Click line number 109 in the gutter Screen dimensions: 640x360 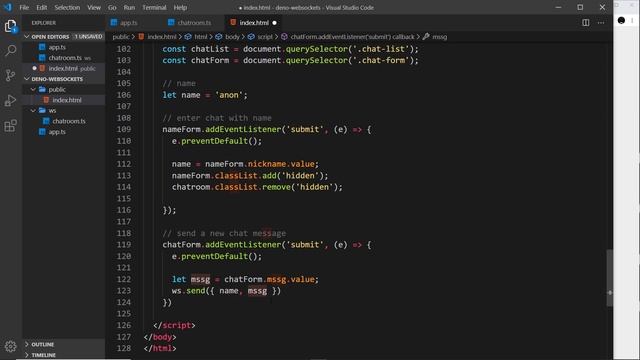point(124,129)
